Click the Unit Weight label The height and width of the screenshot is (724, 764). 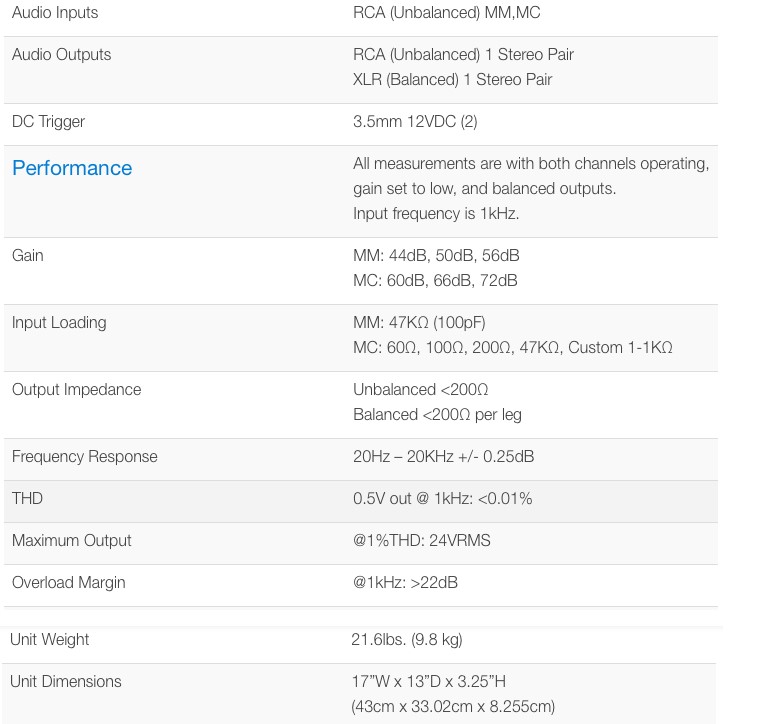coord(50,640)
